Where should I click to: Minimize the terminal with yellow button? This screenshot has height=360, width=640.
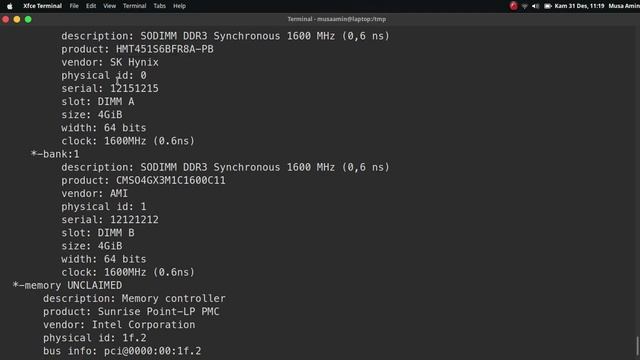[x=17, y=19]
